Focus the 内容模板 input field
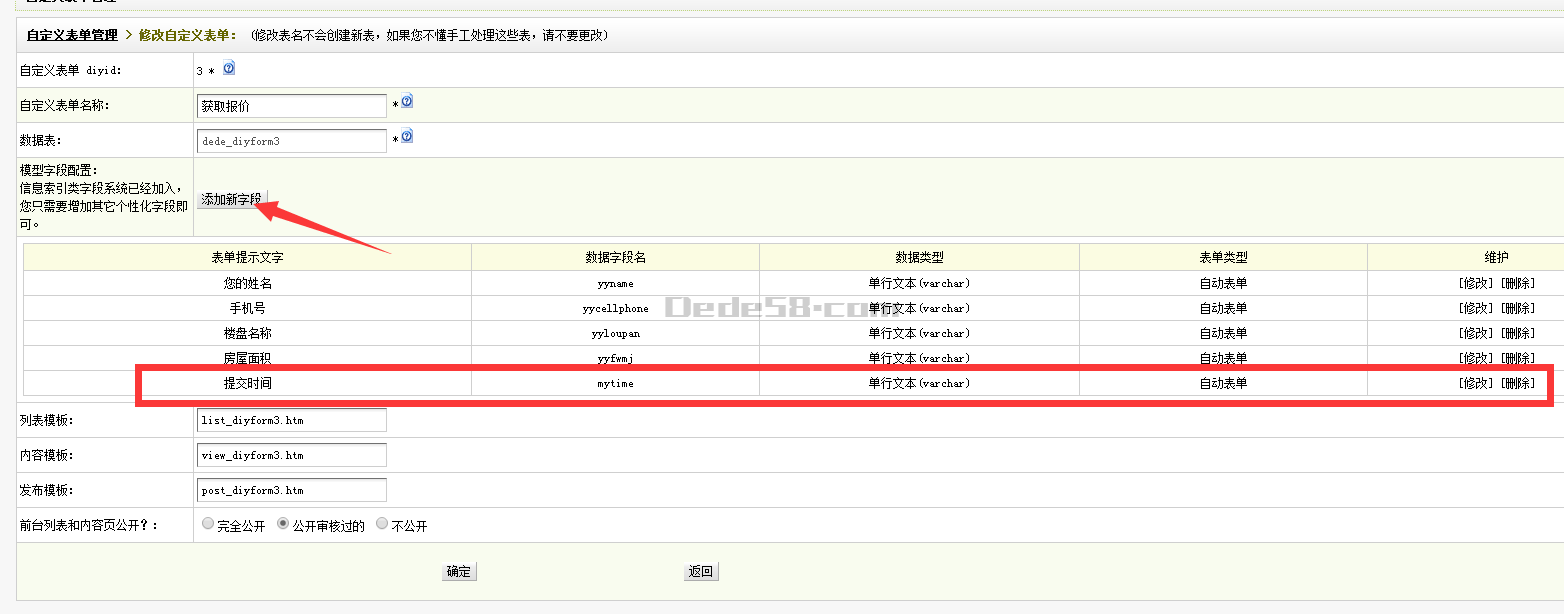This screenshot has height=614, width=1564. point(292,455)
